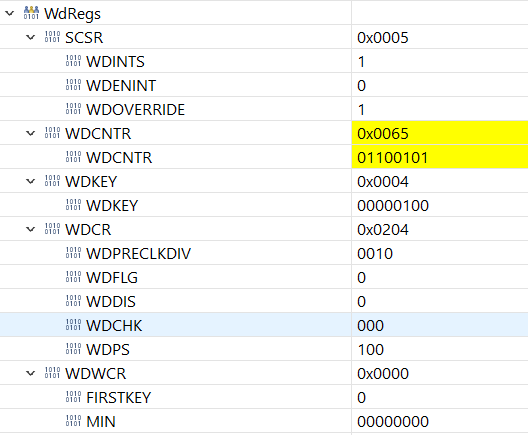Click the WDENINT bit-field icon

tap(73, 85)
